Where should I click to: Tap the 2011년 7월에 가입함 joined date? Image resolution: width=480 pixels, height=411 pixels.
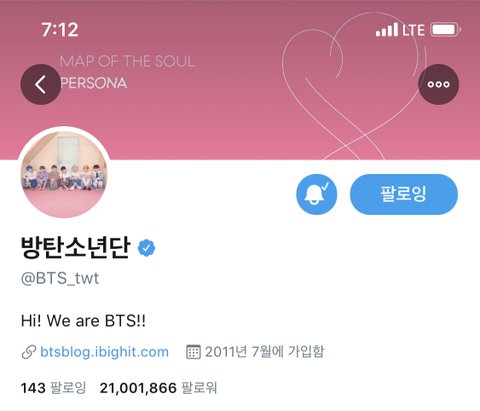pyautogui.click(x=264, y=352)
